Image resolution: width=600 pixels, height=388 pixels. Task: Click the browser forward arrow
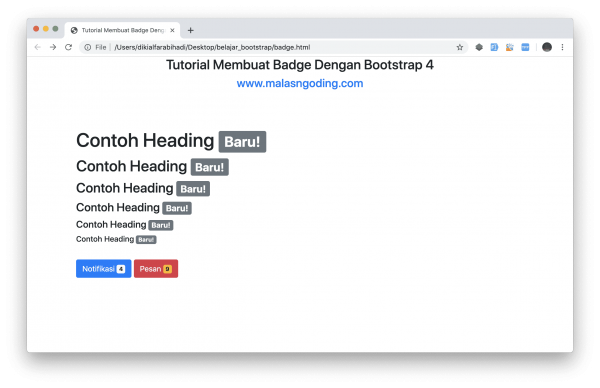click(x=53, y=47)
